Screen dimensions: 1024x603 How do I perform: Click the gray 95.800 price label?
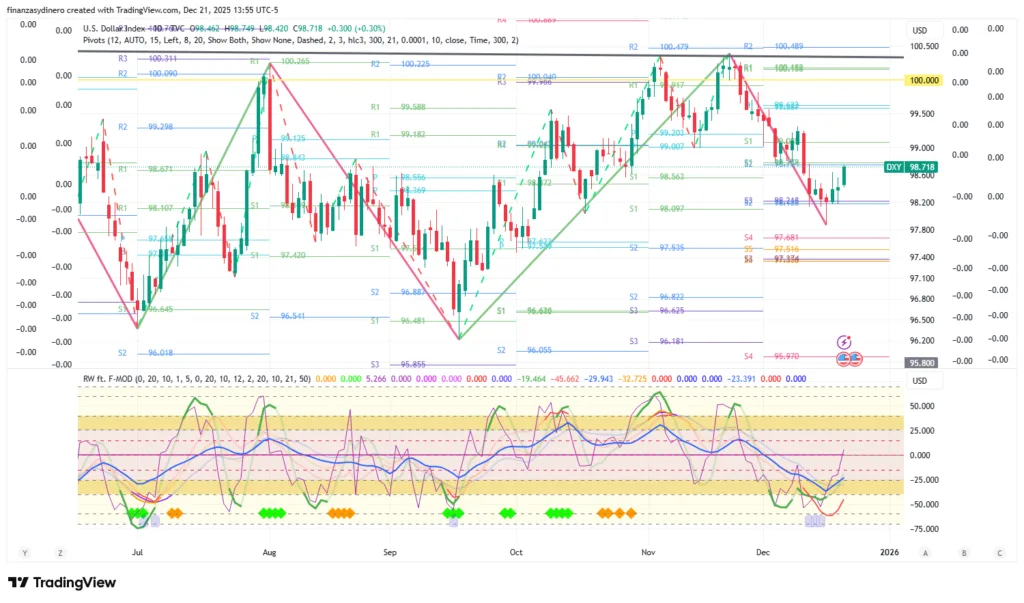924,364
